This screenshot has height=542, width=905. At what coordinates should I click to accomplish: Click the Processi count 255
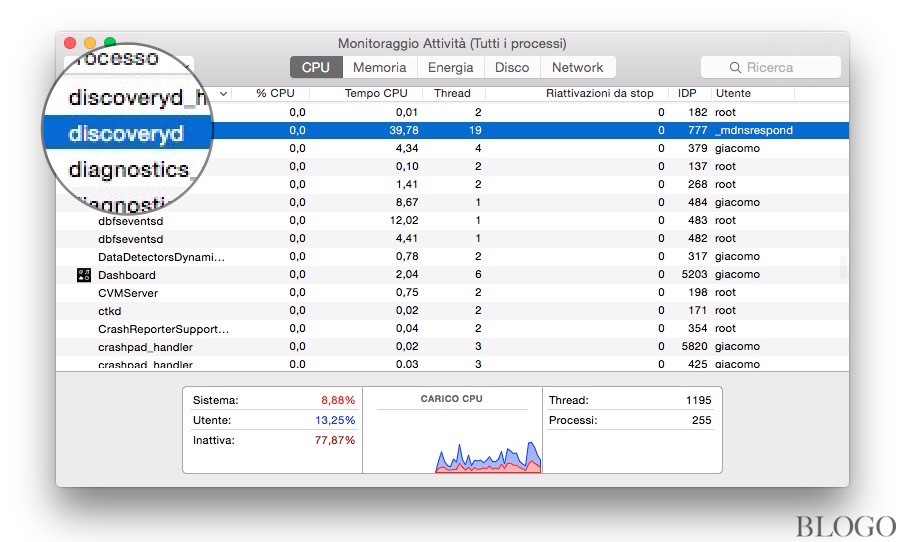click(x=701, y=420)
